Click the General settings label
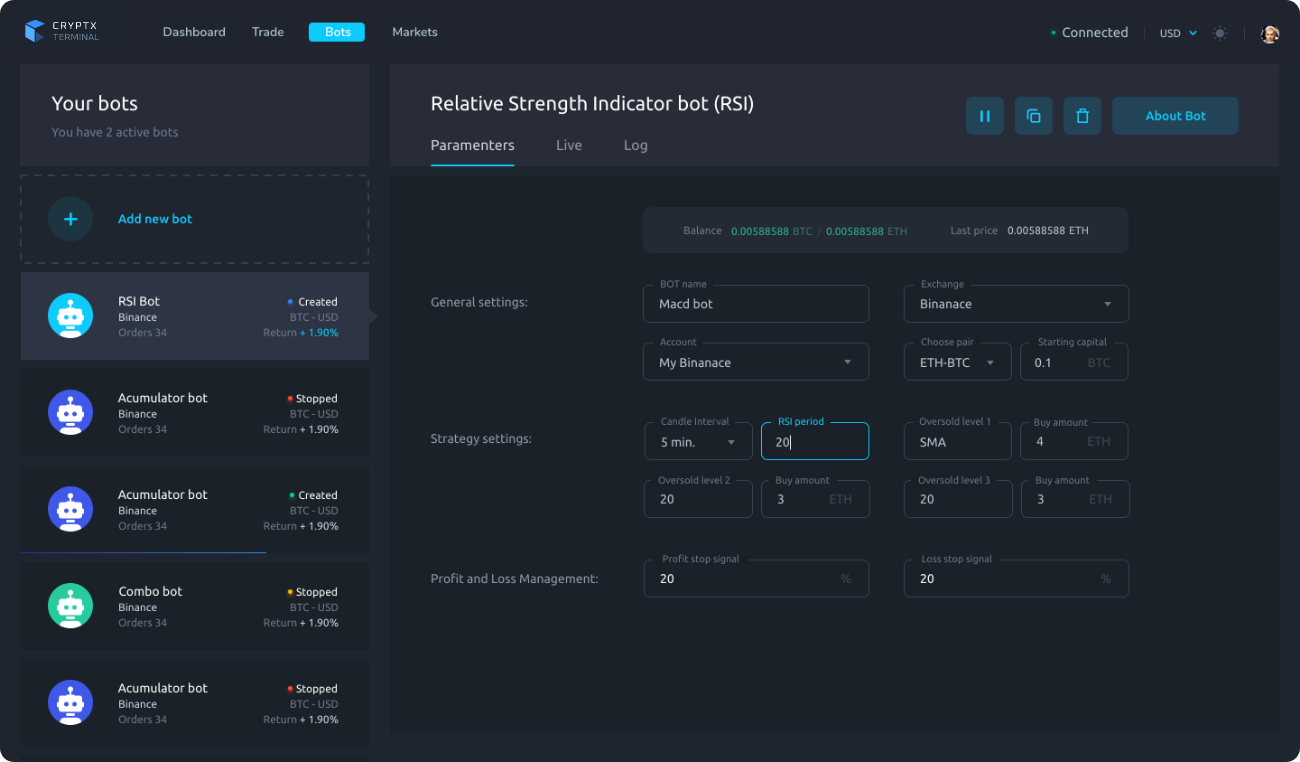This screenshot has height=762, width=1300. tap(479, 302)
